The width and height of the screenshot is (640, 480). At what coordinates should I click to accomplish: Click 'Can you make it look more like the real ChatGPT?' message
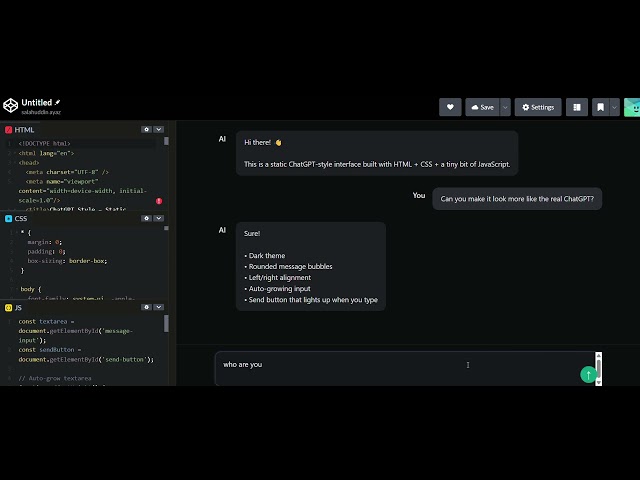tap(517, 199)
